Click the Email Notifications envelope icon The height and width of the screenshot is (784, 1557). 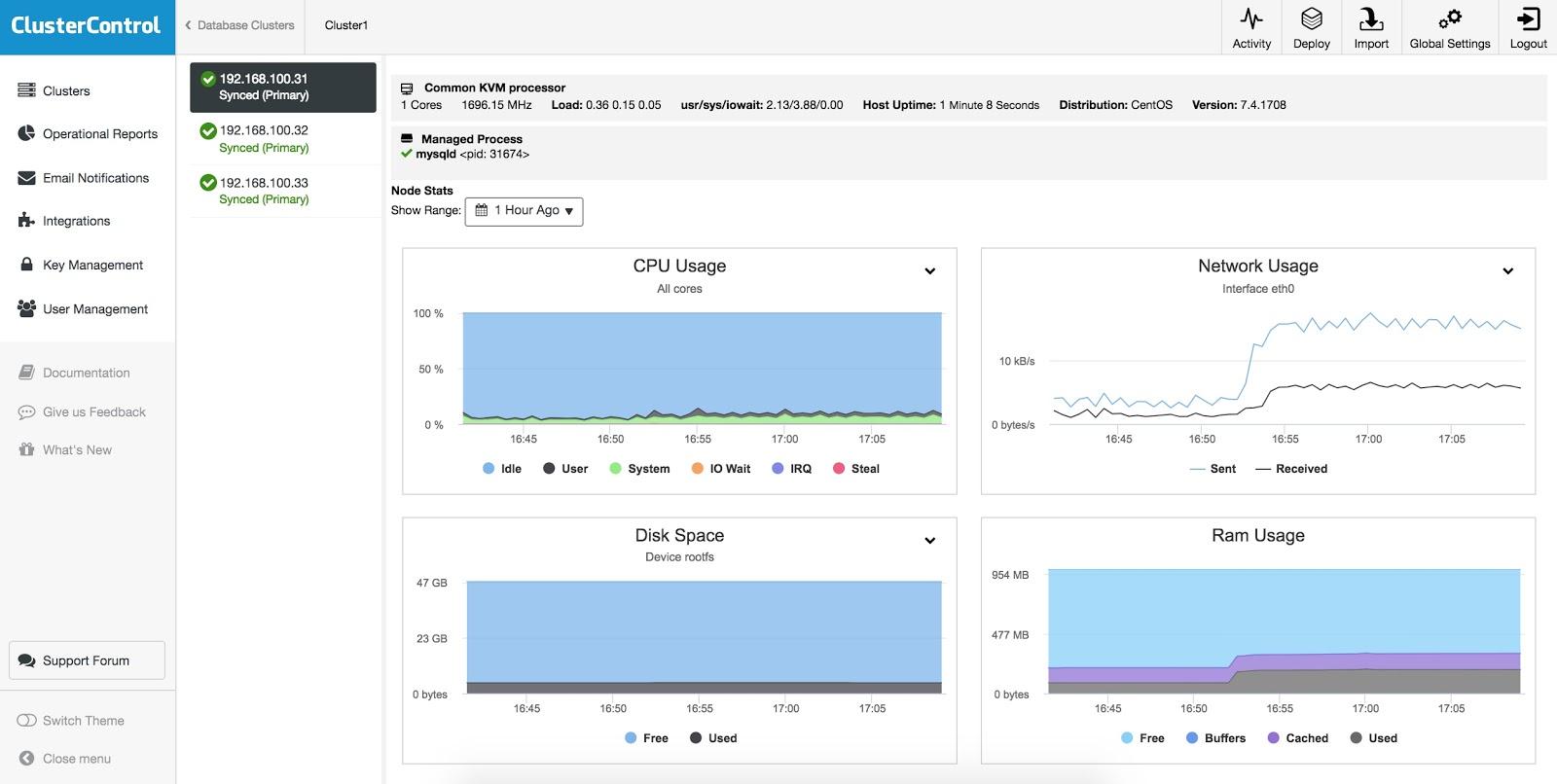26,178
